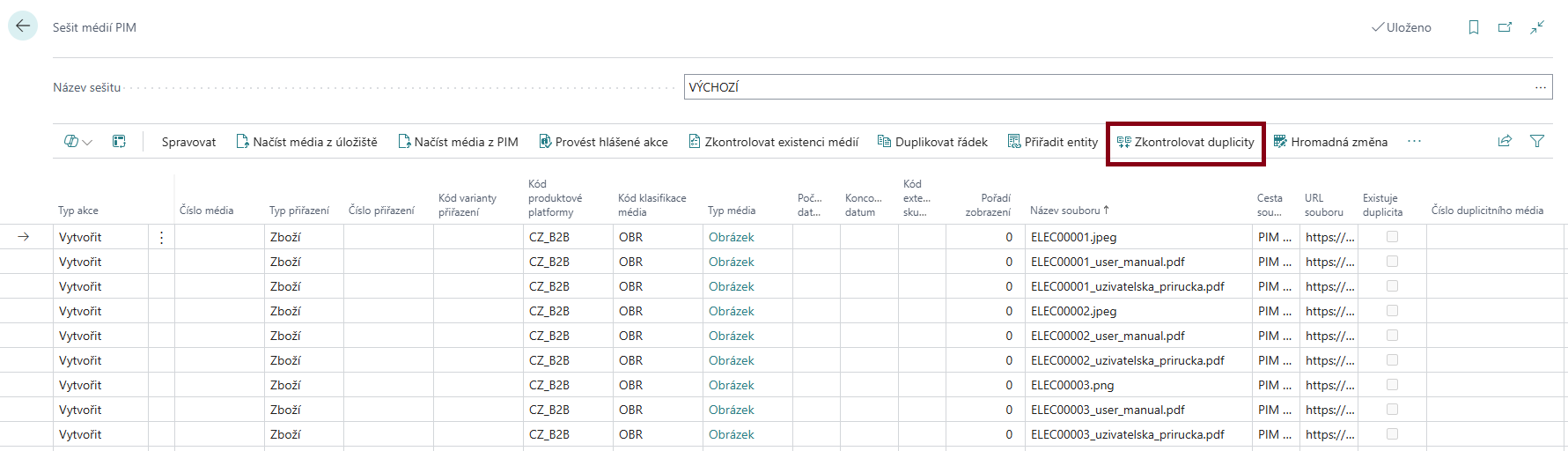Check Existuje duplicita for ELEC00002.jpeg row
This screenshot has width=1568, height=451.
[1392, 311]
